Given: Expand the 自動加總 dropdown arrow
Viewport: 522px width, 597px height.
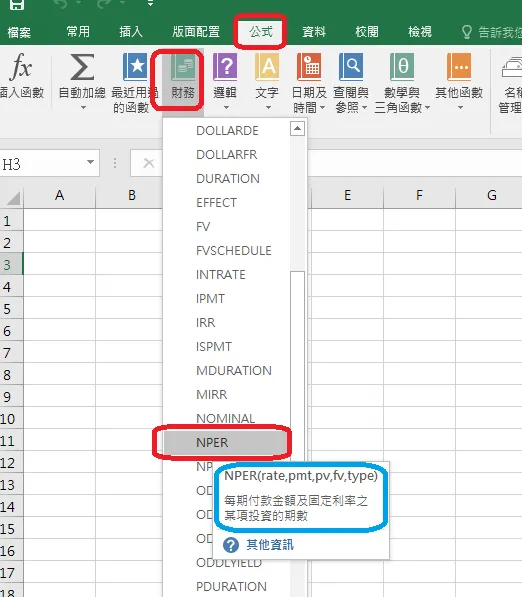Looking at the screenshot, I should pos(83,108).
